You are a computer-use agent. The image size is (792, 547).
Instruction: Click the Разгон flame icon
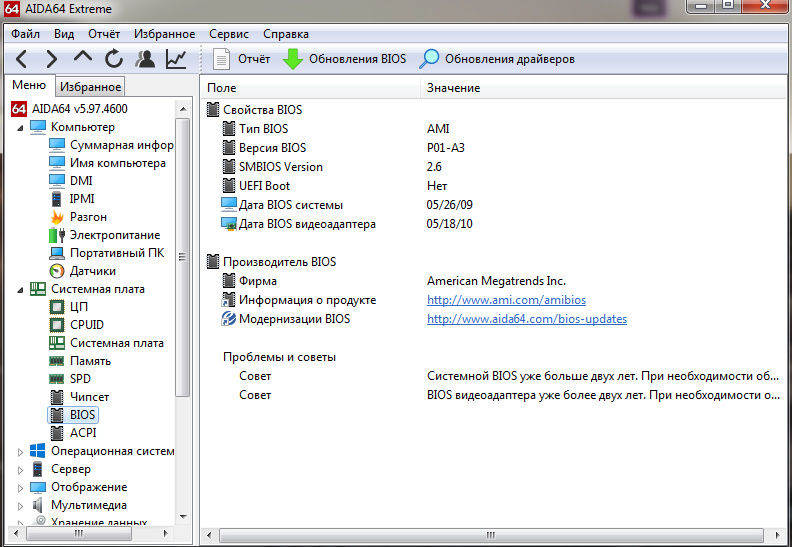click(x=57, y=217)
